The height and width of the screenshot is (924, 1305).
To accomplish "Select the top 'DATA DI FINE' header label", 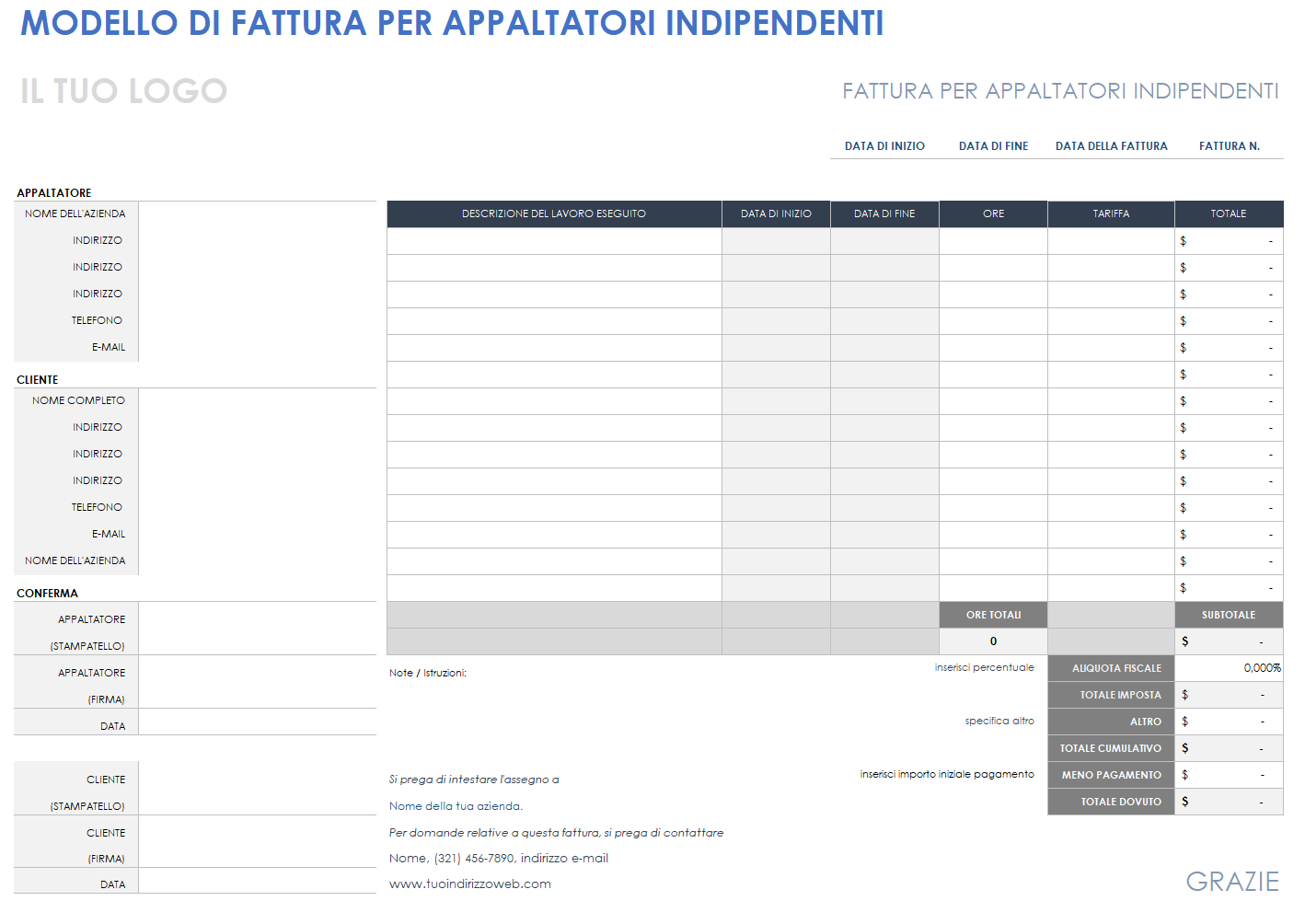I will tap(993, 146).
